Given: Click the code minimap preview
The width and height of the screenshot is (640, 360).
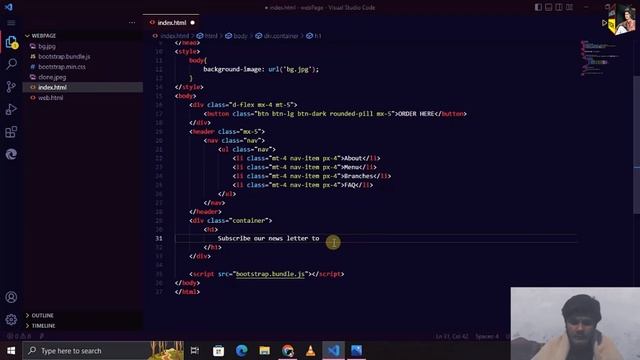Looking at the screenshot, I should click(x=601, y=58).
